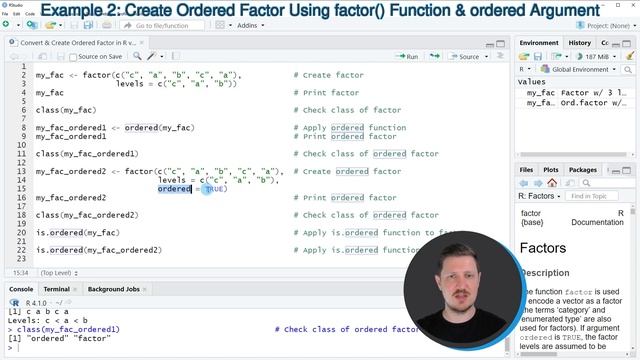Switch to the Files tab
The height and width of the screenshot is (360, 640).
coord(526,170)
